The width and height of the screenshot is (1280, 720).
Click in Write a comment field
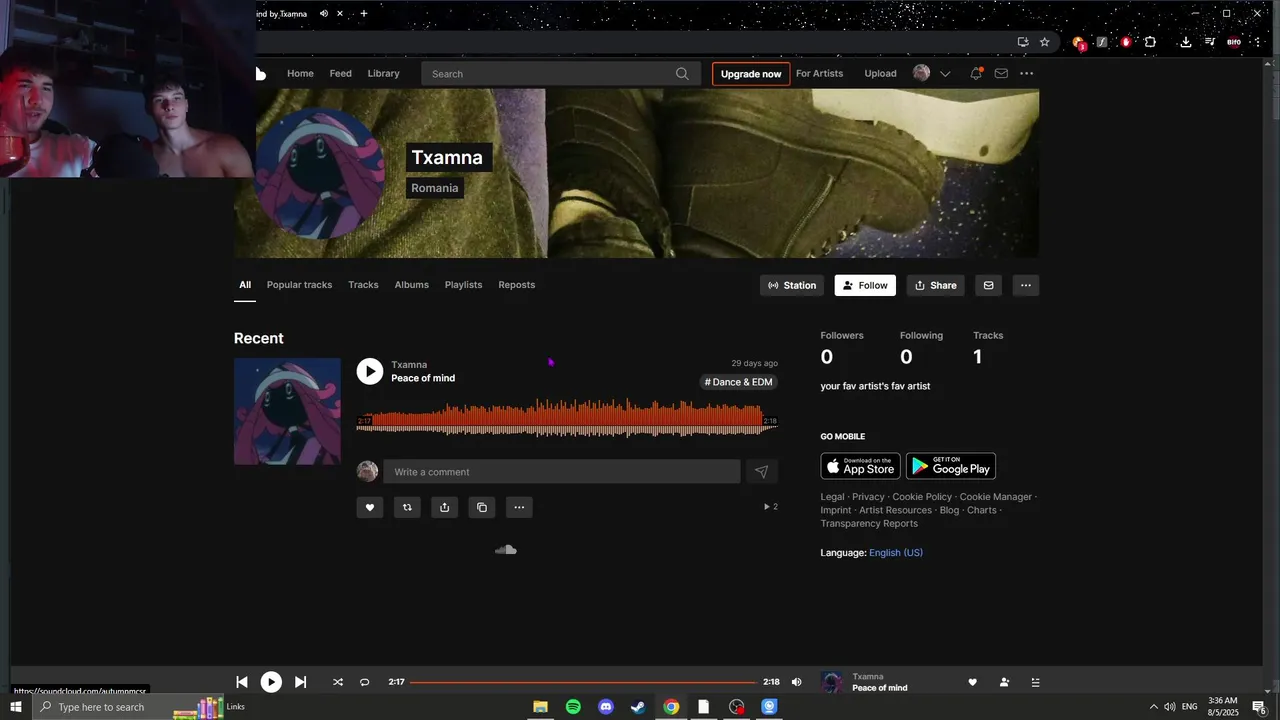pyautogui.click(x=562, y=472)
